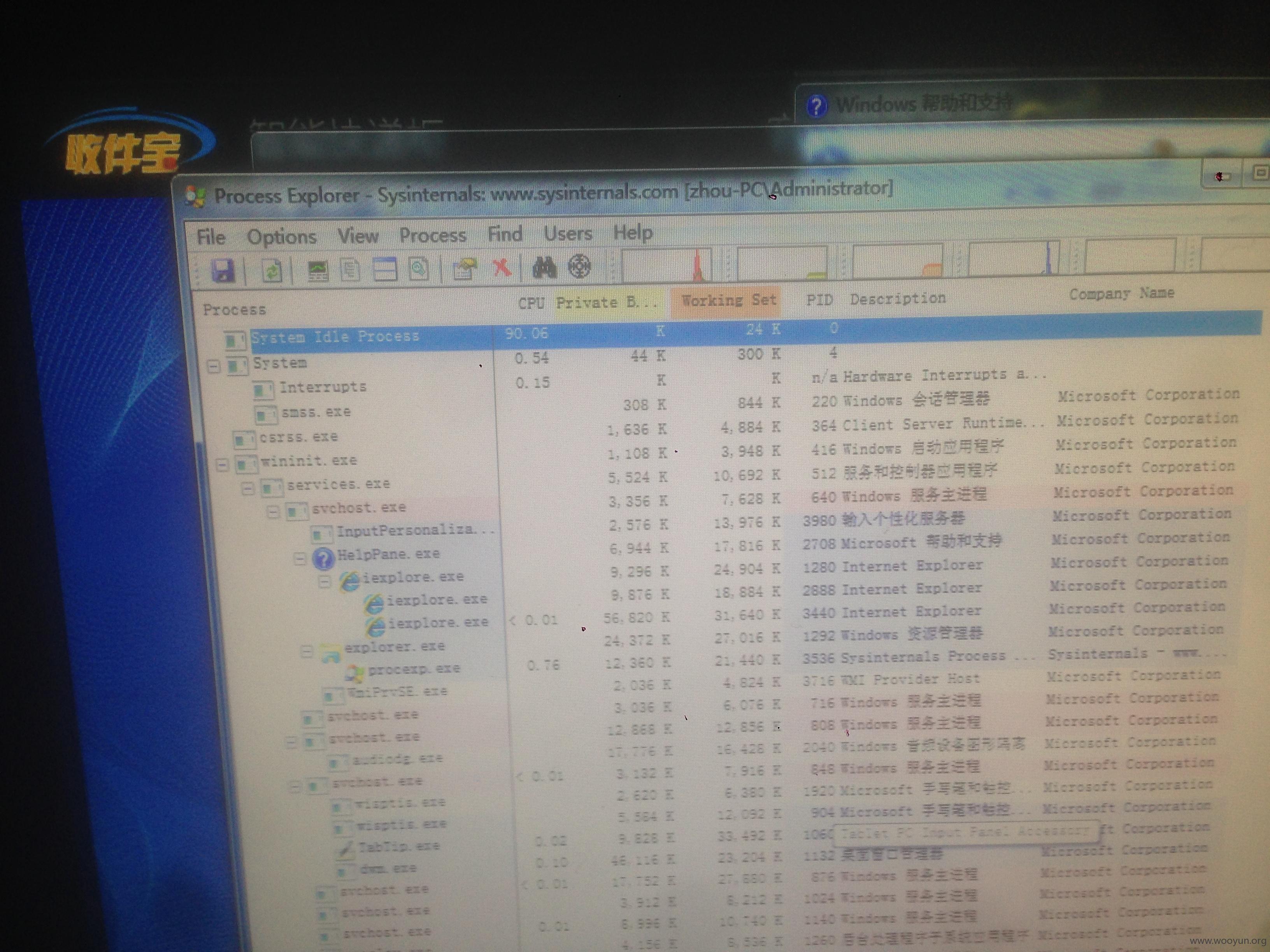The image size is (1270, 952).
Task: Collapse the explorer.exe tree node
Action: pyautogui.click(x=307, y=651)
